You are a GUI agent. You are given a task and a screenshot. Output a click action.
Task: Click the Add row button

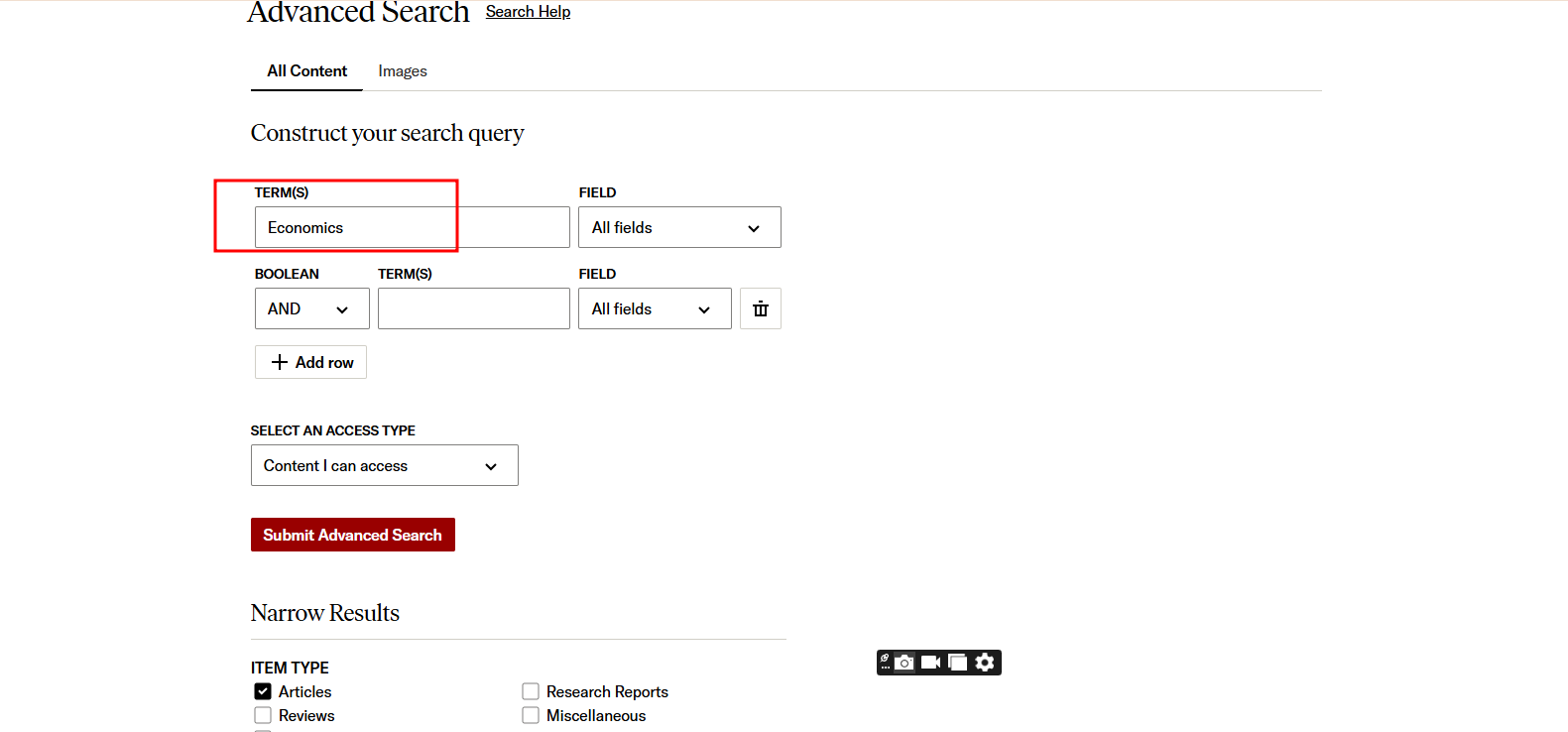310,362
